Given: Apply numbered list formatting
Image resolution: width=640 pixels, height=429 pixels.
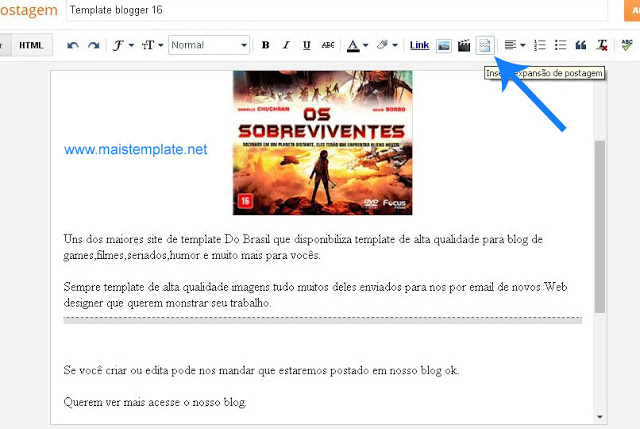Looking at the screenshot, I should click(540, 45).
